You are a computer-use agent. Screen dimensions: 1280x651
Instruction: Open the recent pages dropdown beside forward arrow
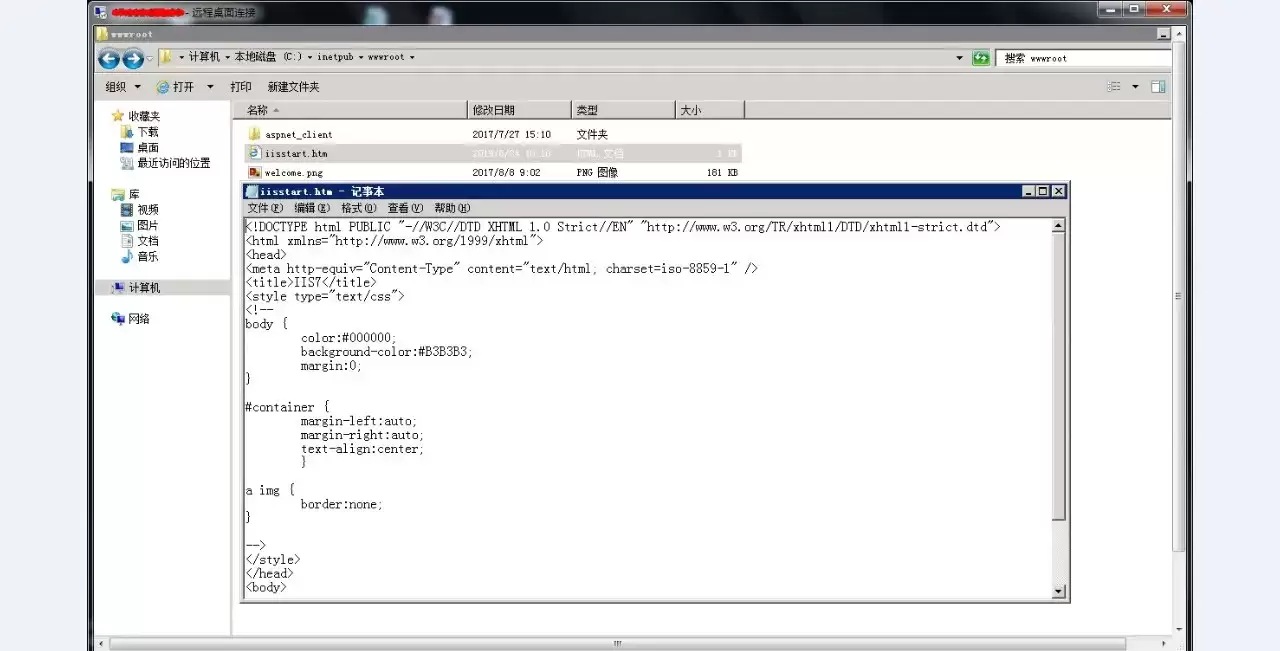point(149,58)
